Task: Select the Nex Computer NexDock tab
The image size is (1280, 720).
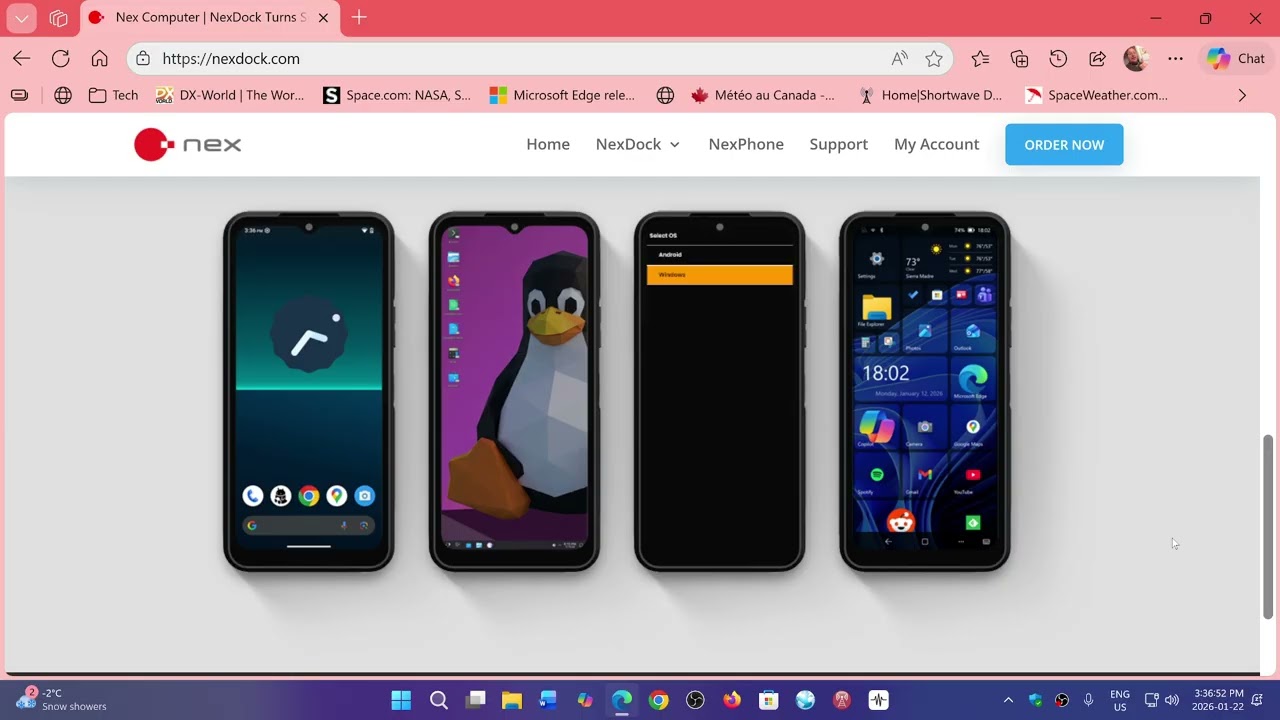Action: [210, 18]
